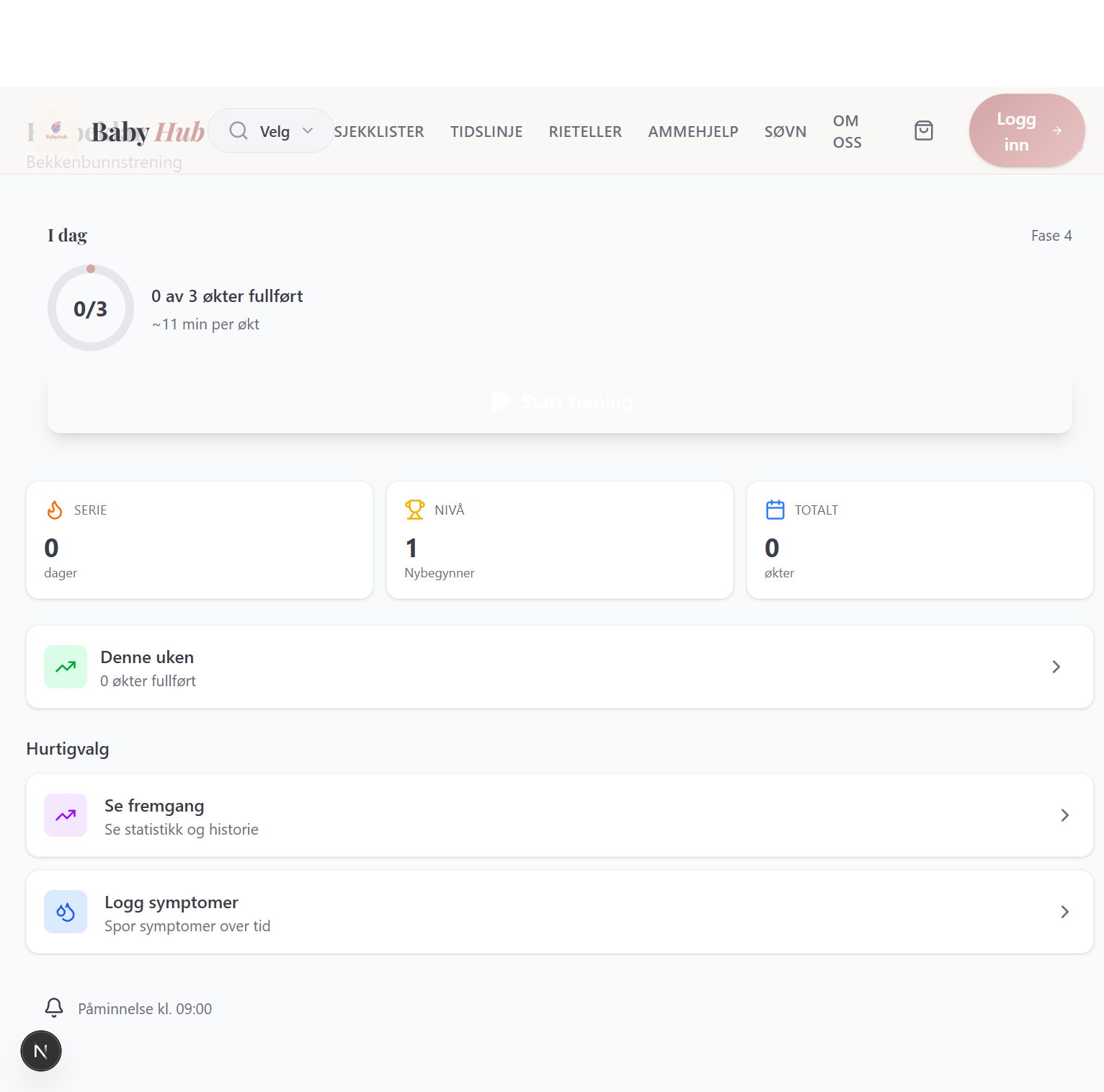Open the Velg dropdown

[285, 130]
